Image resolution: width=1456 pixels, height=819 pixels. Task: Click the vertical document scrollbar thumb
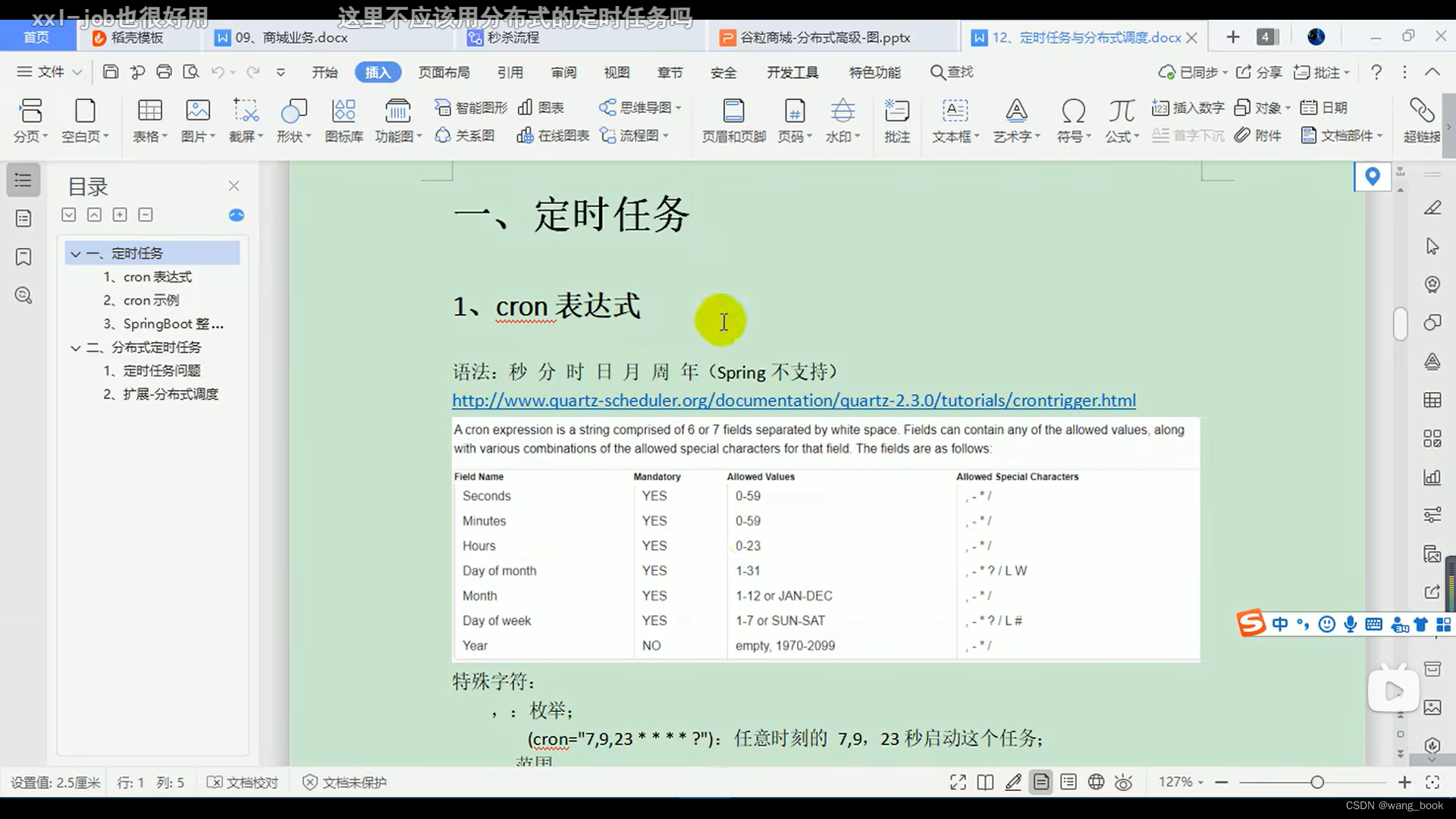click(1401, 324)
